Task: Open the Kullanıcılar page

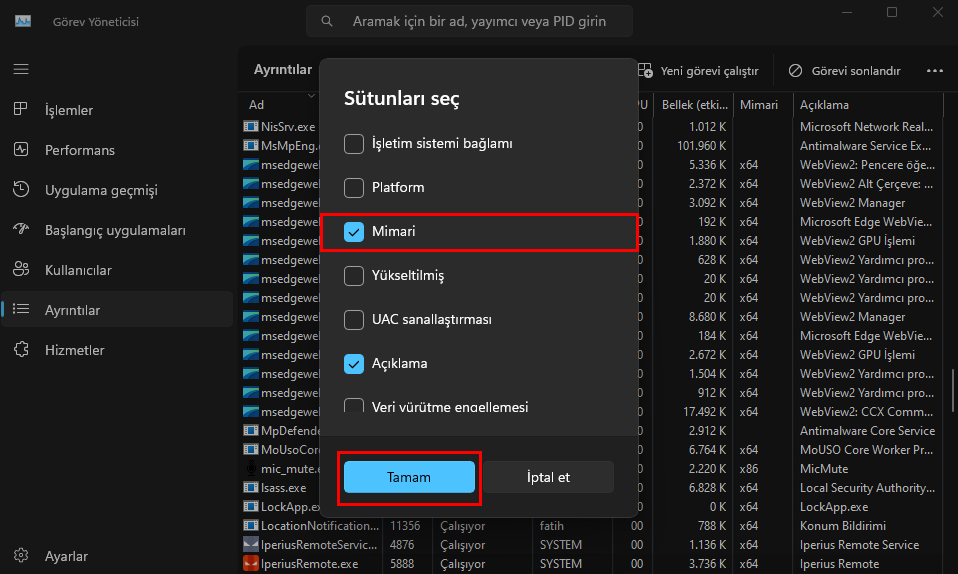Action: click(117, 270)
